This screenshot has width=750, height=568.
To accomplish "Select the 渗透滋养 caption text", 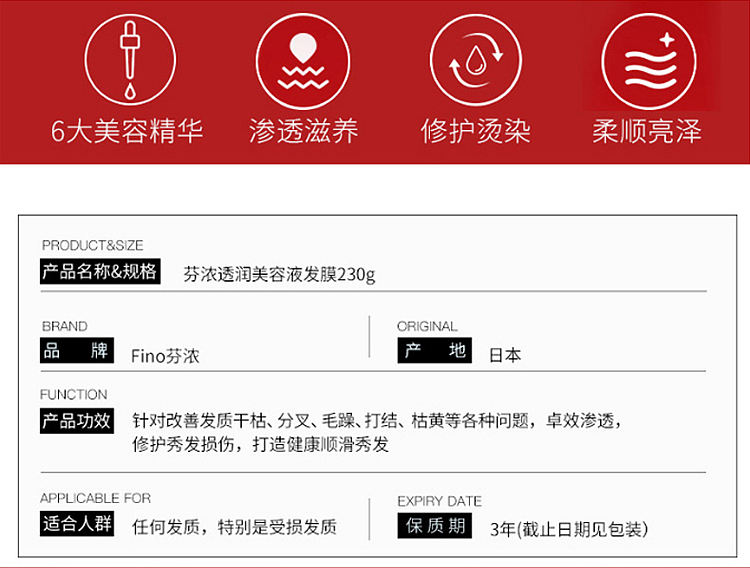I will 302,131.
